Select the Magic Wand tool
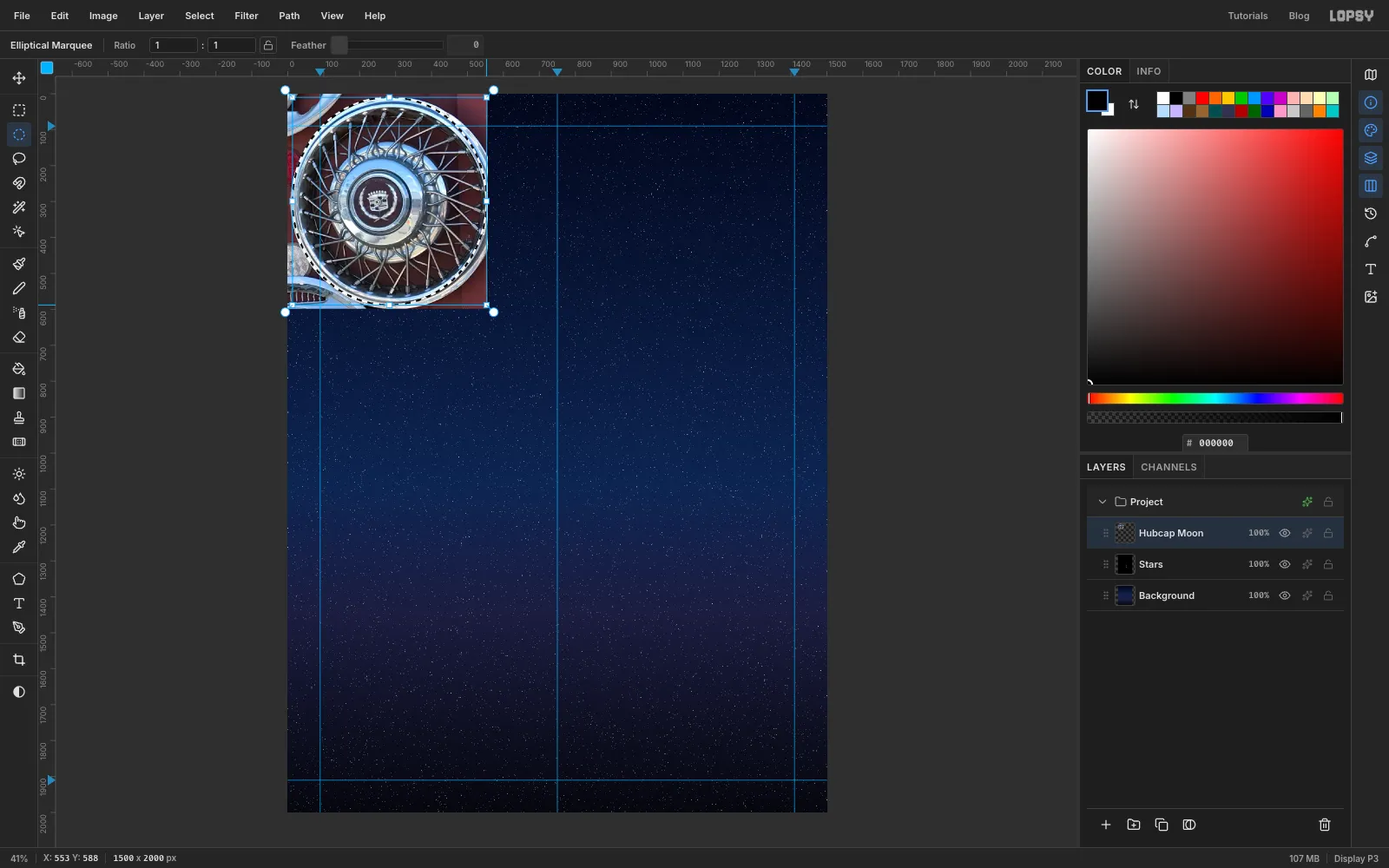 click(x=19, y=207)
